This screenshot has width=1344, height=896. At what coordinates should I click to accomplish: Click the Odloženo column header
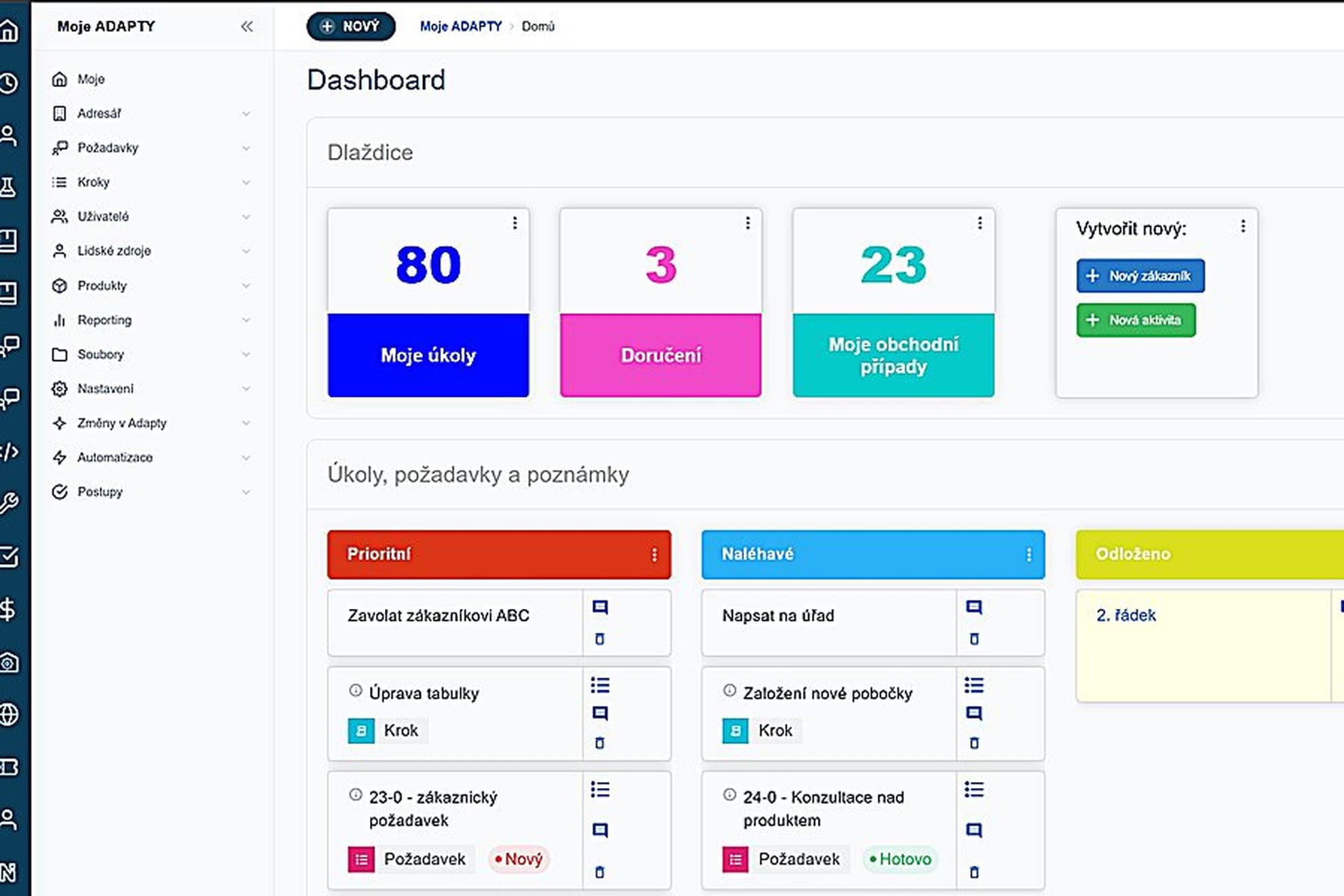(x=1210, y=555)
